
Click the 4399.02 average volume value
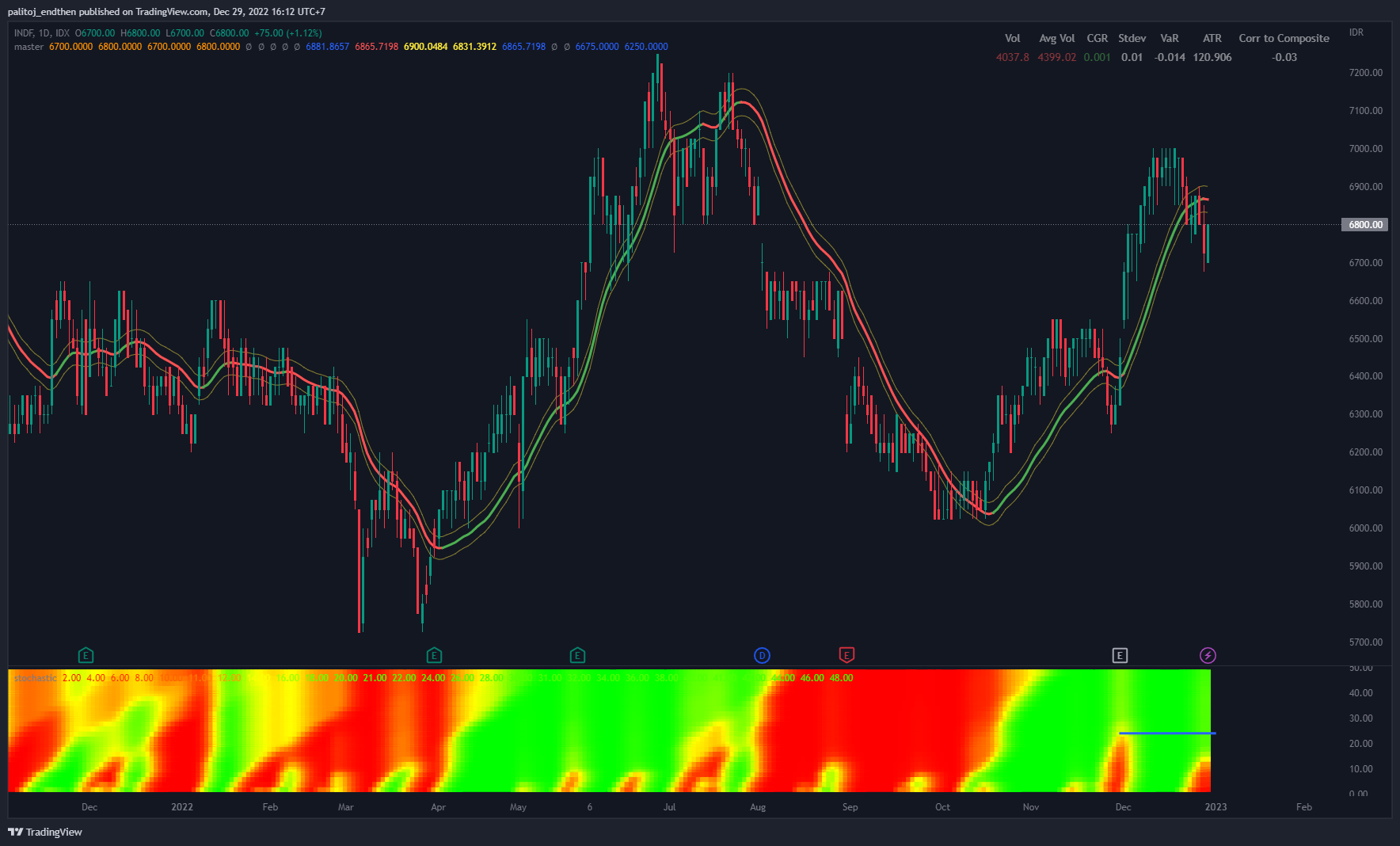point(1056,57)
